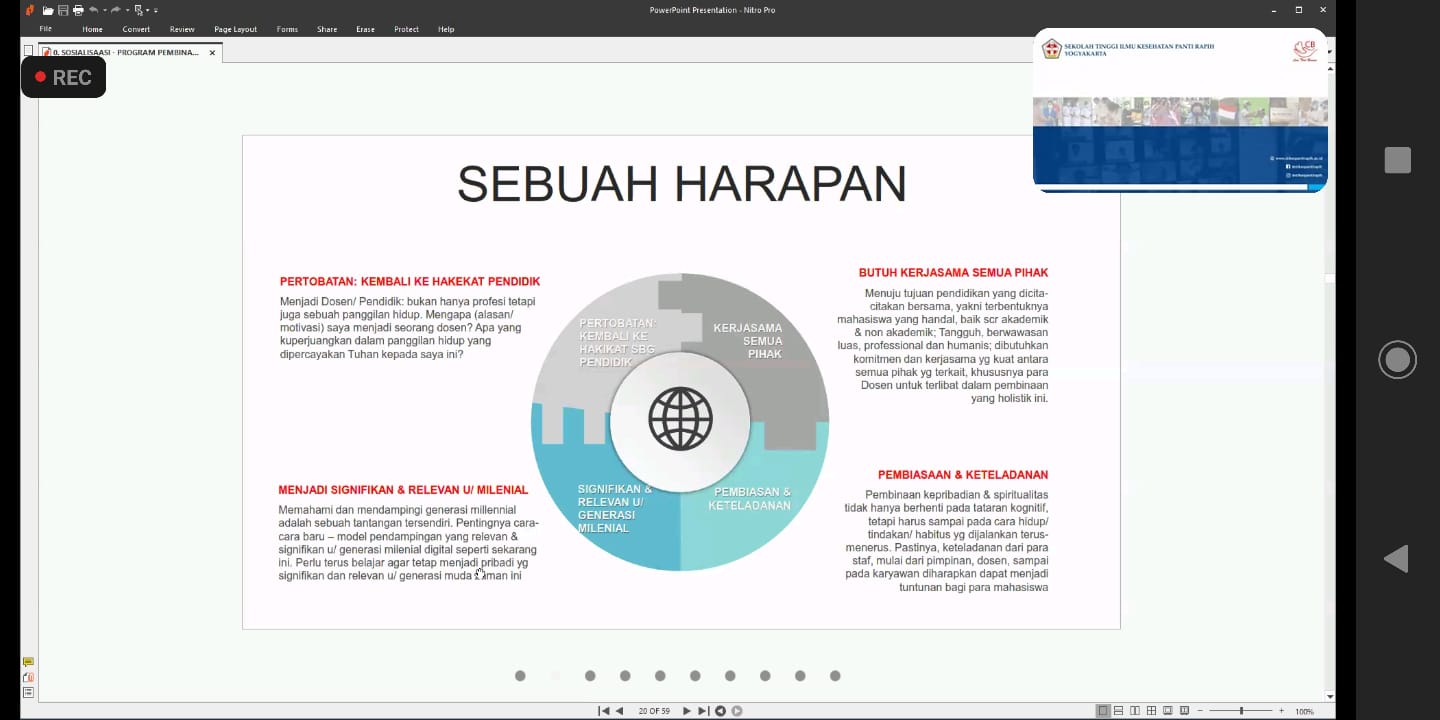Toggle continuous page view

(1119, 711)
